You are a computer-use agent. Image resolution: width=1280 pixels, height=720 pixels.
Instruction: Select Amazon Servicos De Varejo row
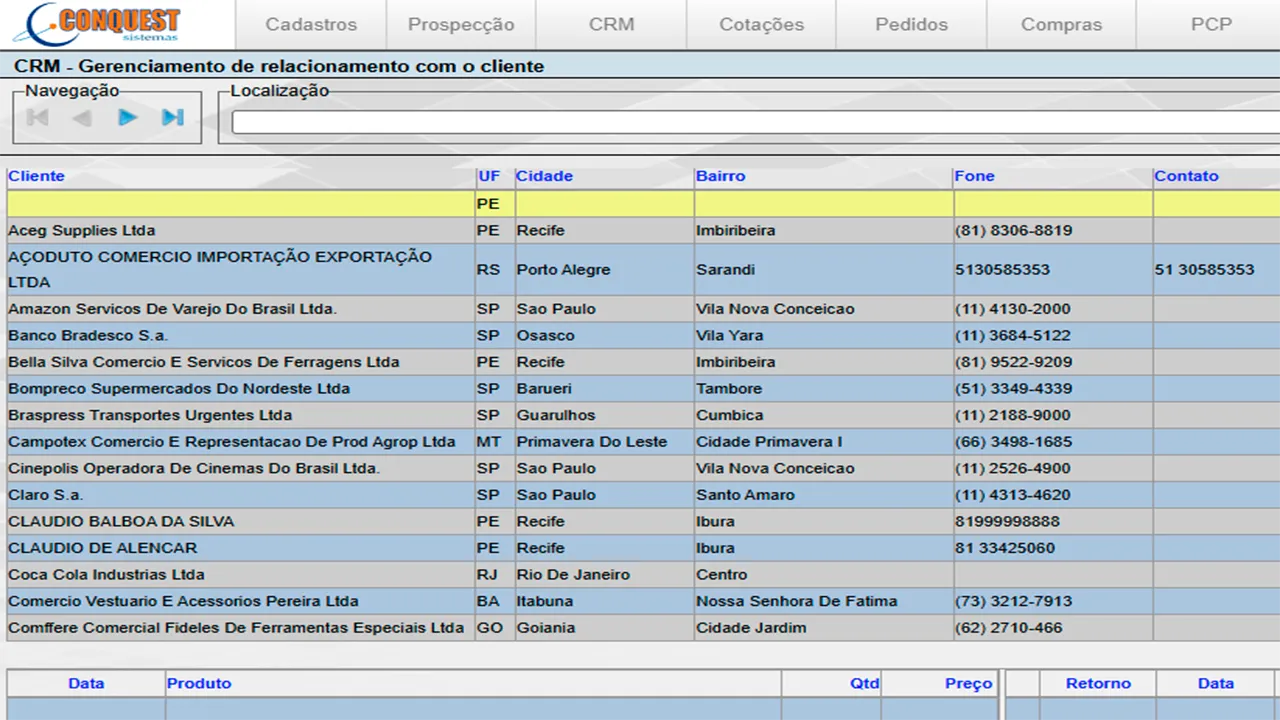click(643, 309)
